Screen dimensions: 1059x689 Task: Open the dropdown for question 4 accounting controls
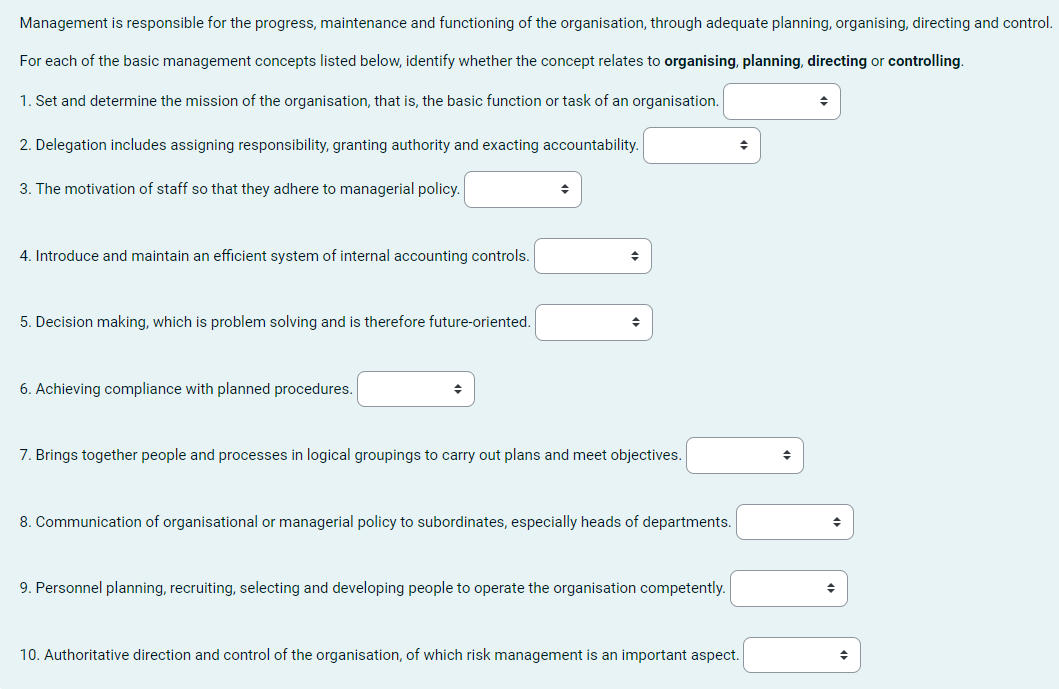(592, 256)
